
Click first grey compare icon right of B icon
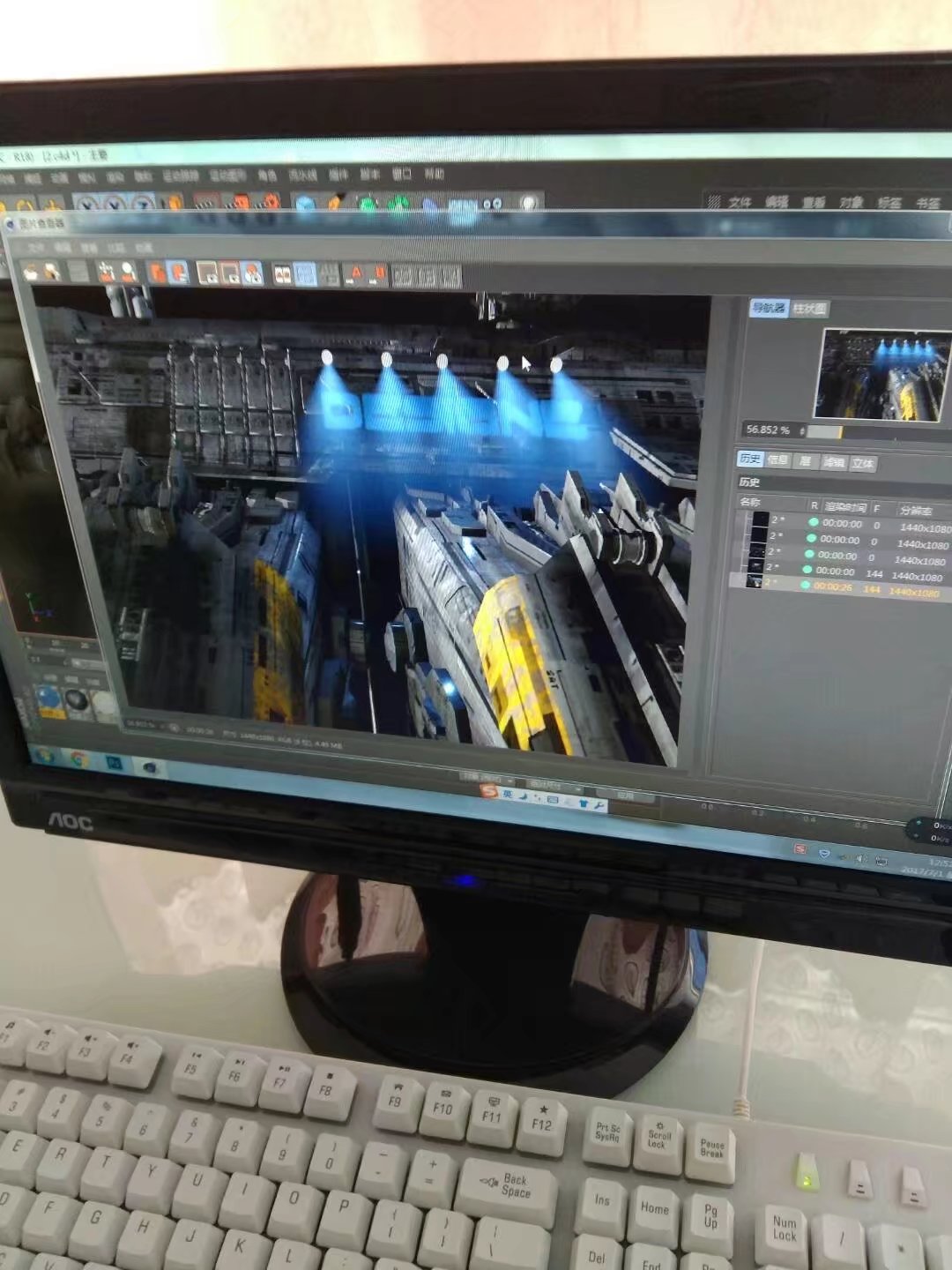pyautogui.click(x=404, y=276)
